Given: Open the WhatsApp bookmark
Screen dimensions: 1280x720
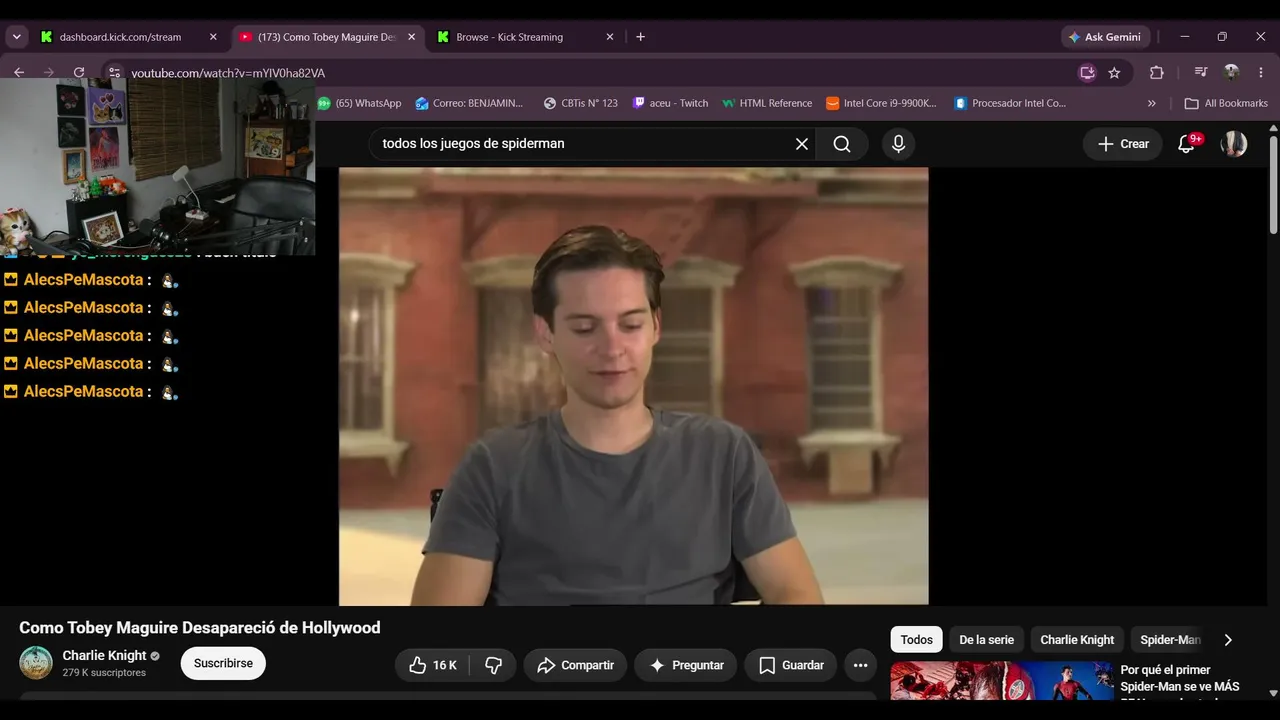Looking at the screenshot, I should (359, 103).
